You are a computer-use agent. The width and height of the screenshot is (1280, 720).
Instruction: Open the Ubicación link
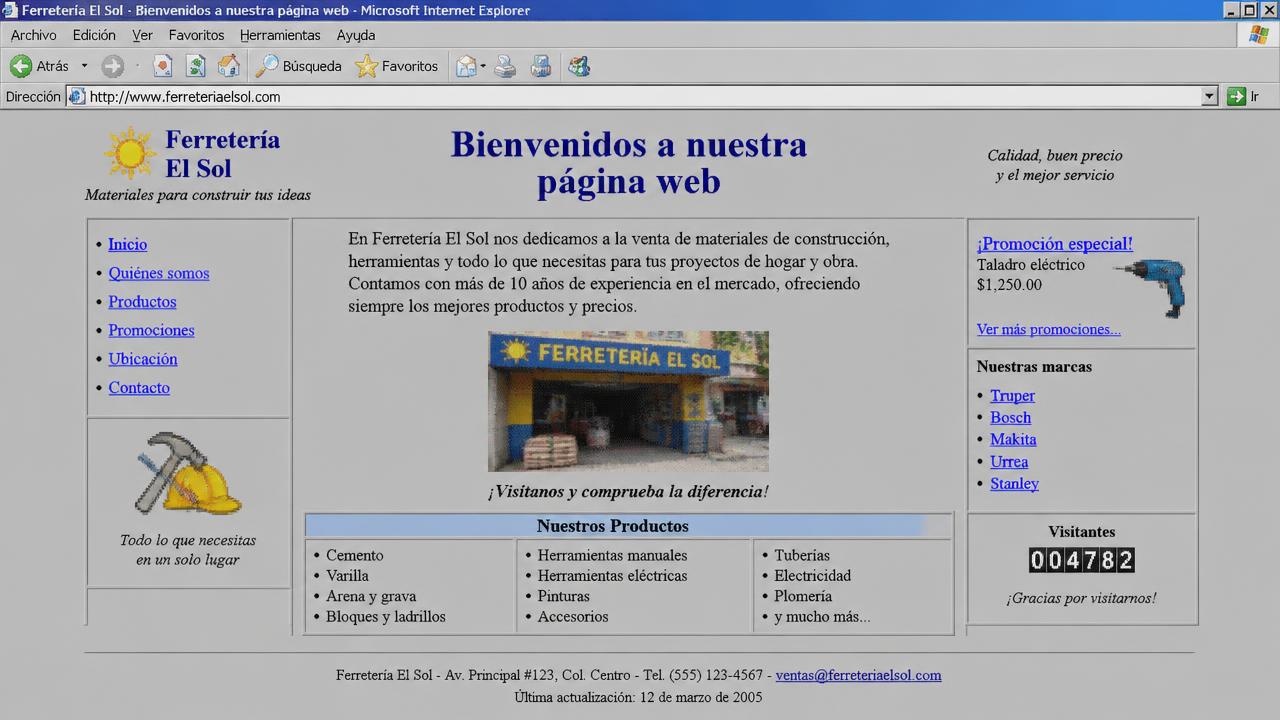point(143,359)
